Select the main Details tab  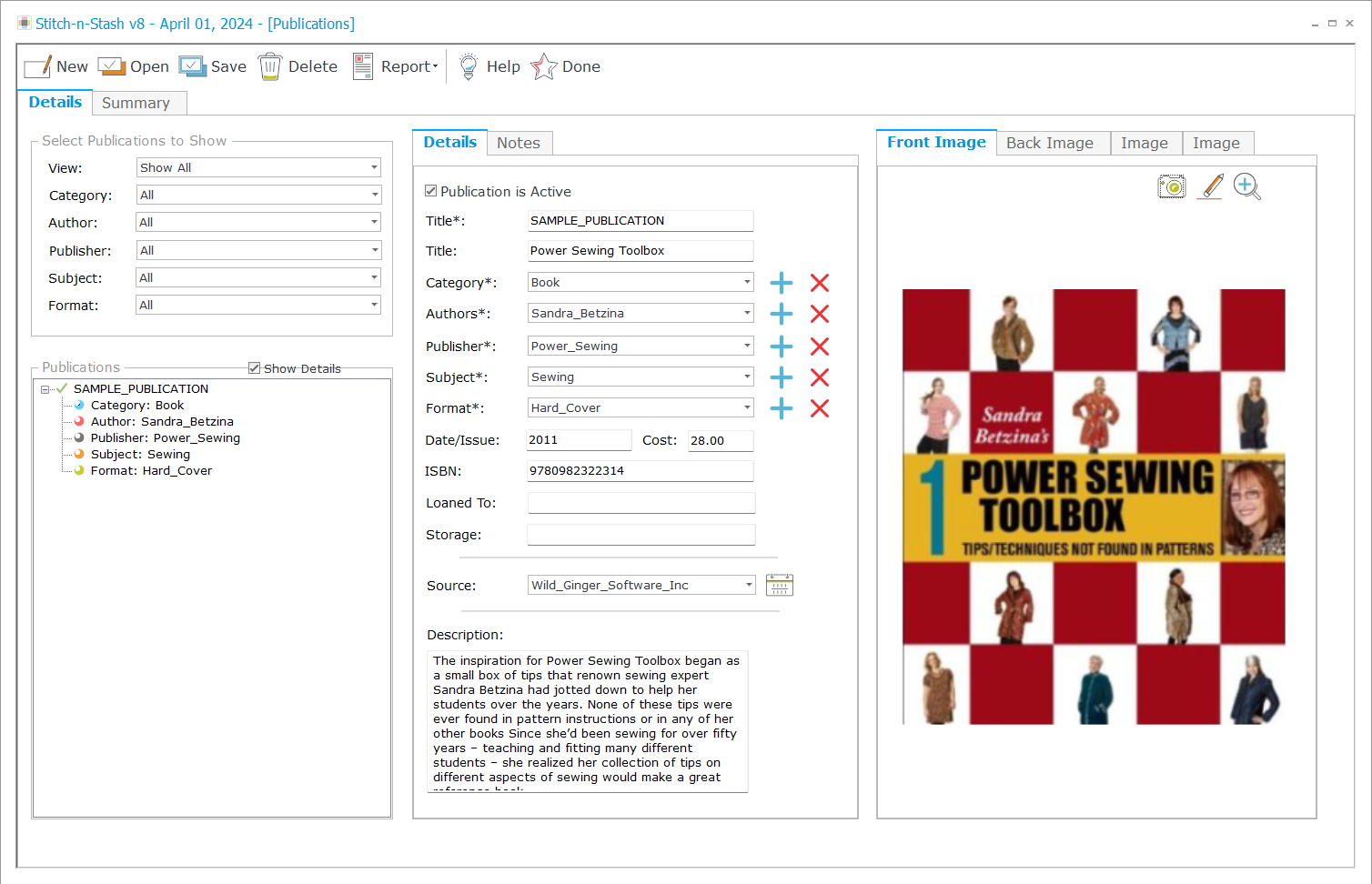pyautogui.click(x=55, y=102)
